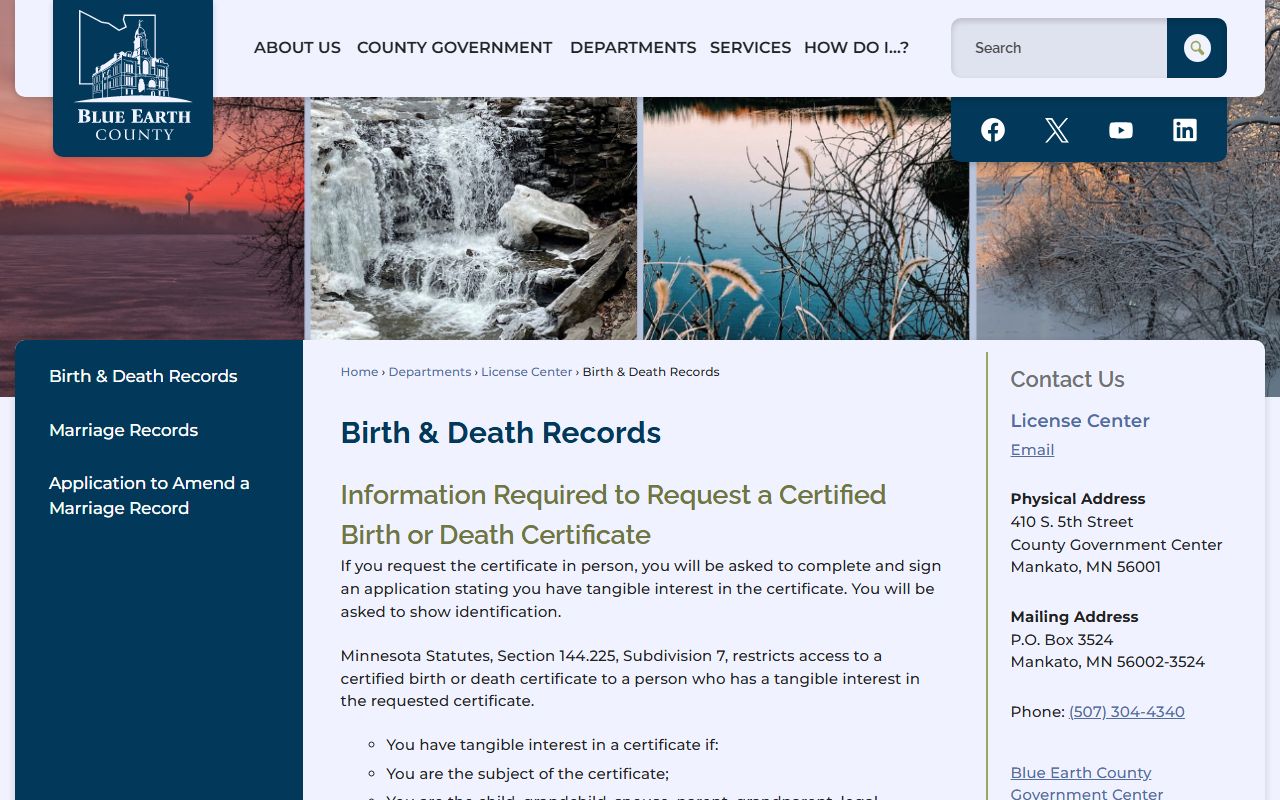
Task: Go to Departments breadcrumb link
Action: click(430, 372)
